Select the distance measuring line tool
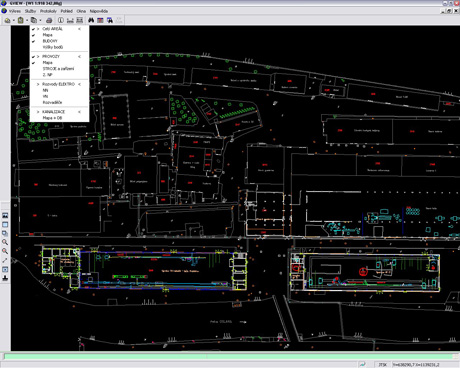The height and width of the screenshot is (368, 460). 5,260
